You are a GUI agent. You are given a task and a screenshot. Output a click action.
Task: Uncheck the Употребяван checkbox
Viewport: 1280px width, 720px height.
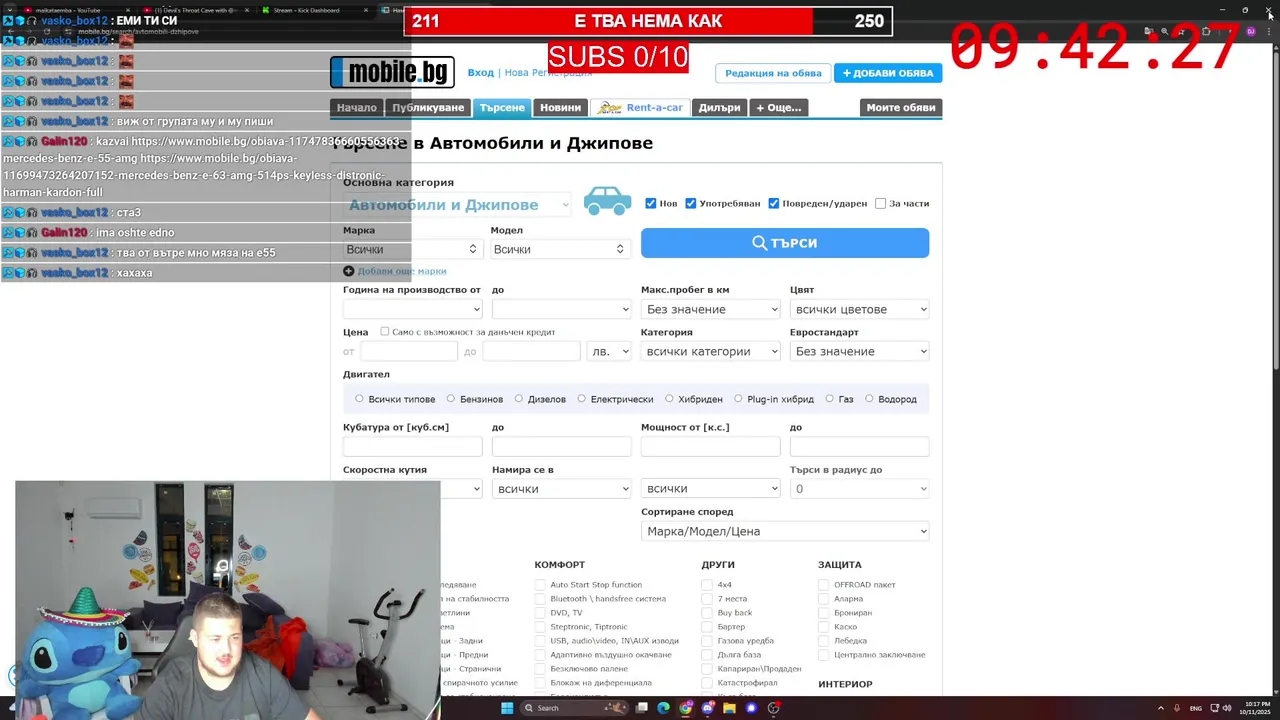click(x=690, y=203)
